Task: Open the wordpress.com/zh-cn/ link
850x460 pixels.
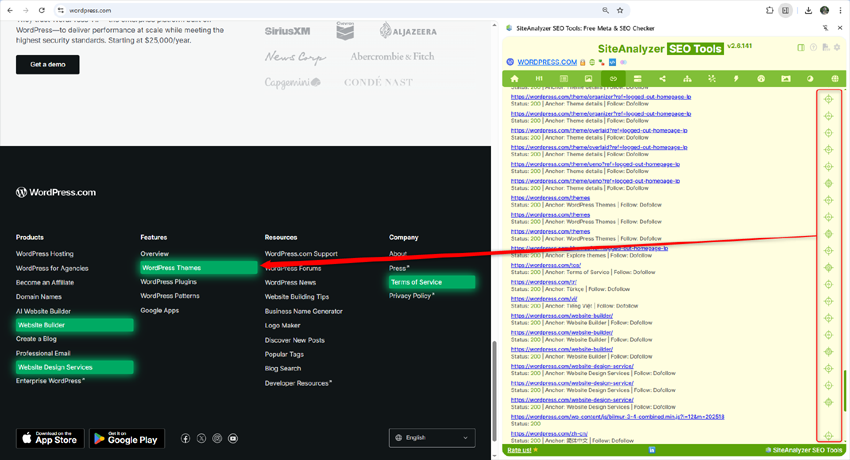Action: [x=549, y=433]
